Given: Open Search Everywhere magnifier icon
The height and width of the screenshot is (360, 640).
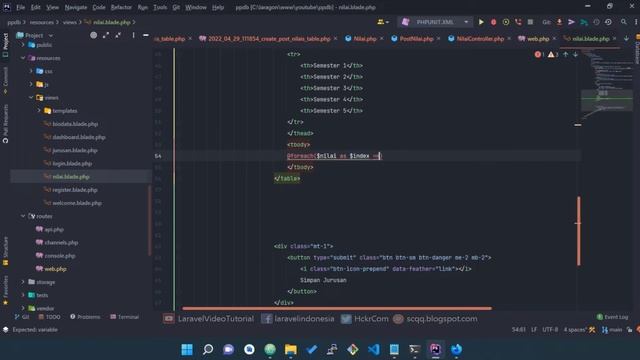Looking at the screenshot, I should coord(624,22).
